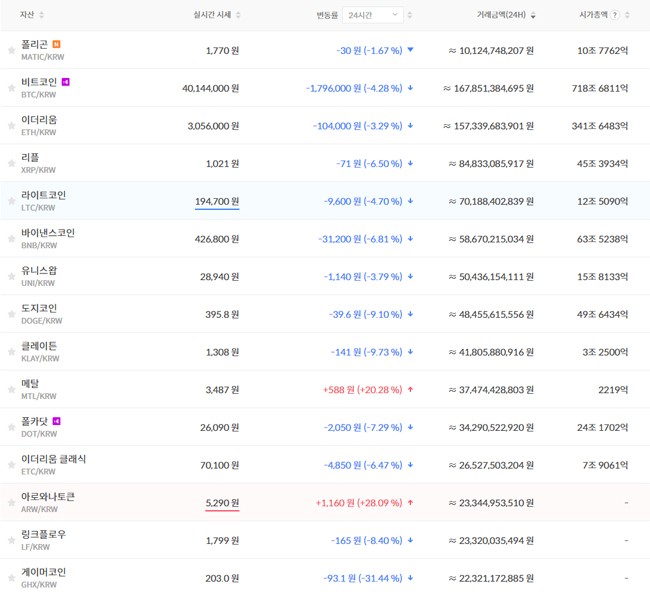Toggle favorite star for 클레이튼 KLAY/KRW

(x=12, y=352)
